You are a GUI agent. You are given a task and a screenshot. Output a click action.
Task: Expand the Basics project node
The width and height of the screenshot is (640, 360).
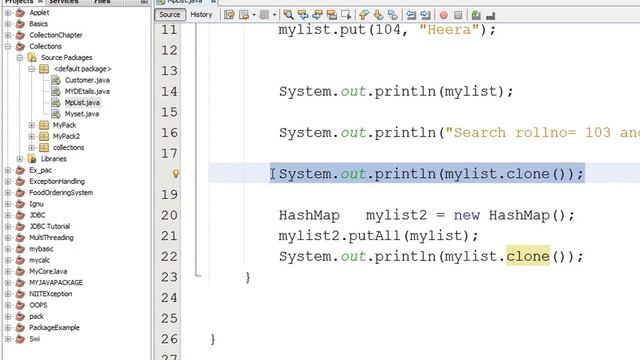[x=8, y=24]
